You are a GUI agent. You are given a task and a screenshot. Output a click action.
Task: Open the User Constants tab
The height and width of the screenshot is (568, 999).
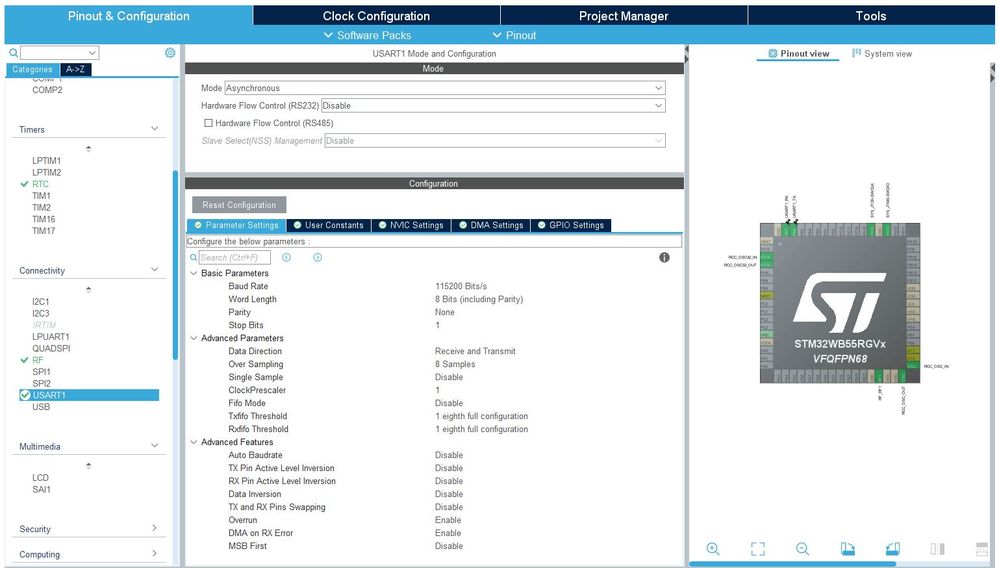(x=329, y=225)
